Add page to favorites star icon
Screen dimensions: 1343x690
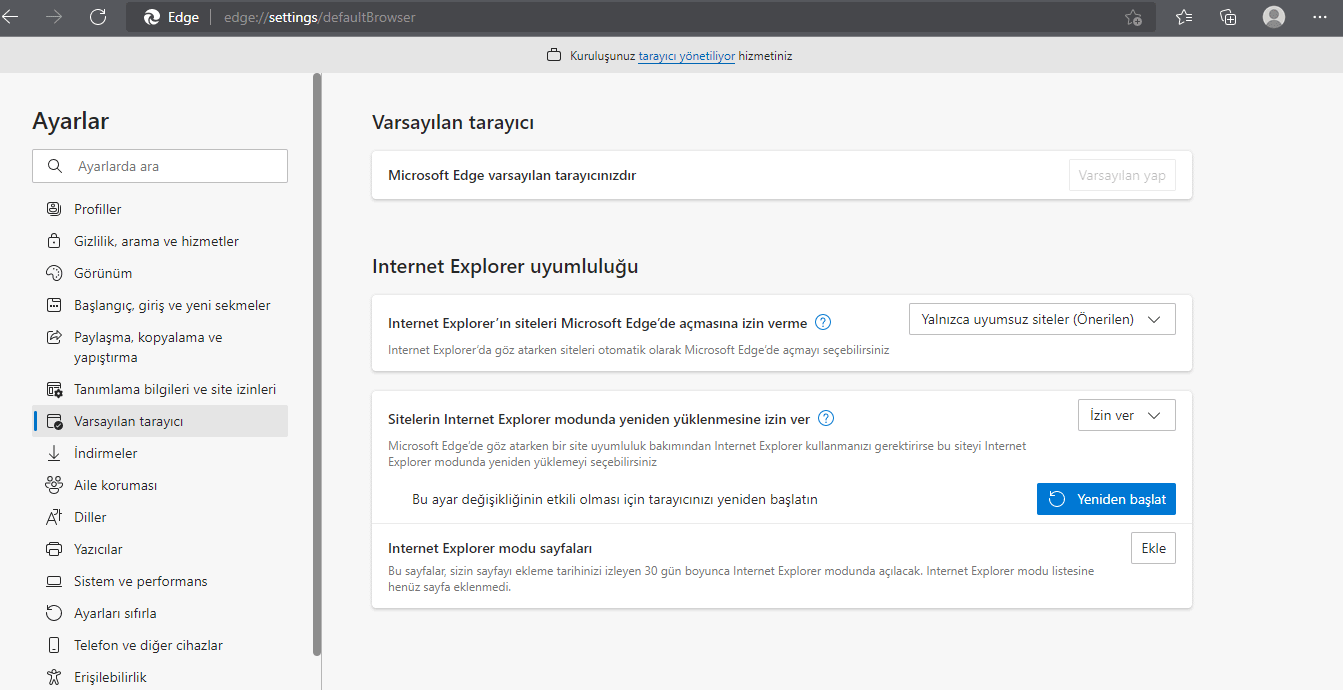[x=1133, y=17]
